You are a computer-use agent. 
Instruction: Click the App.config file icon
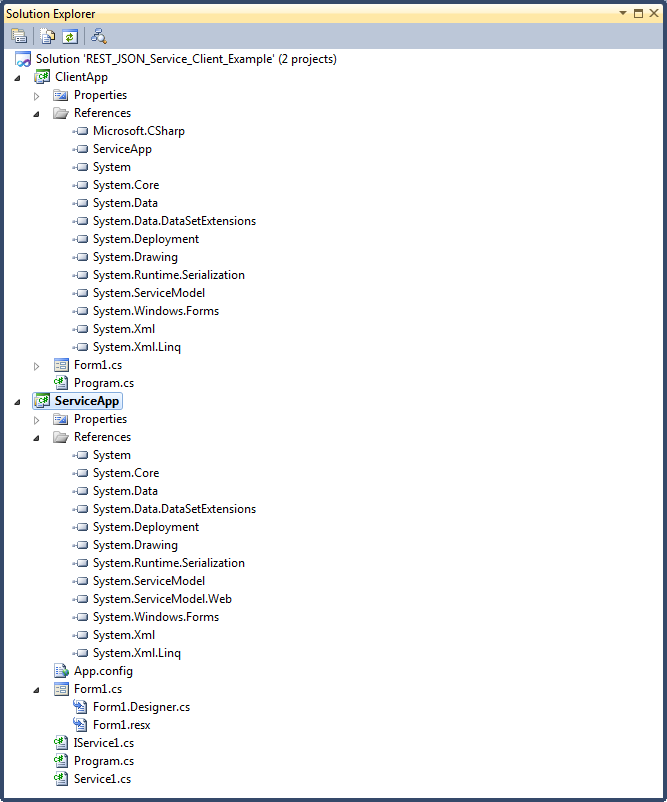[61, 671]
